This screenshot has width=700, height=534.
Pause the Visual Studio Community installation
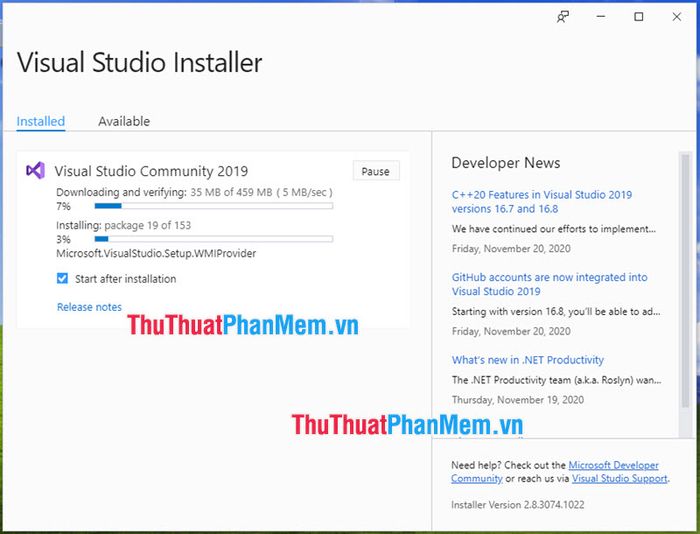(x=376, y=171)
